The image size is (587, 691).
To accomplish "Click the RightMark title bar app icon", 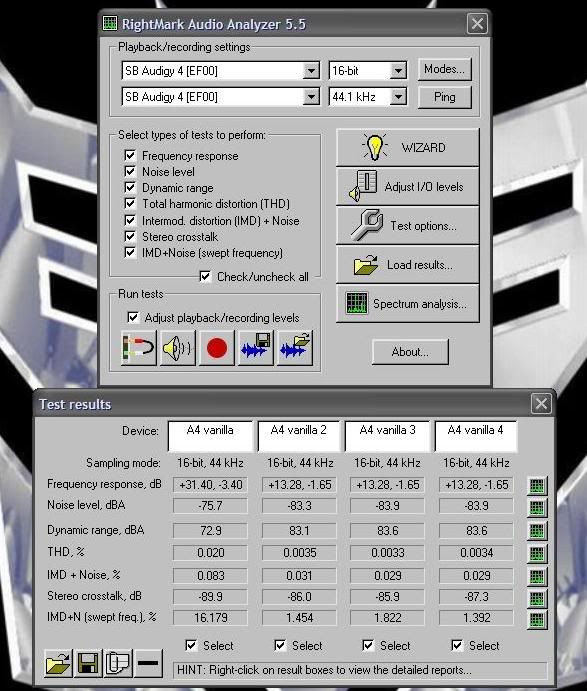I will point(110,23).
